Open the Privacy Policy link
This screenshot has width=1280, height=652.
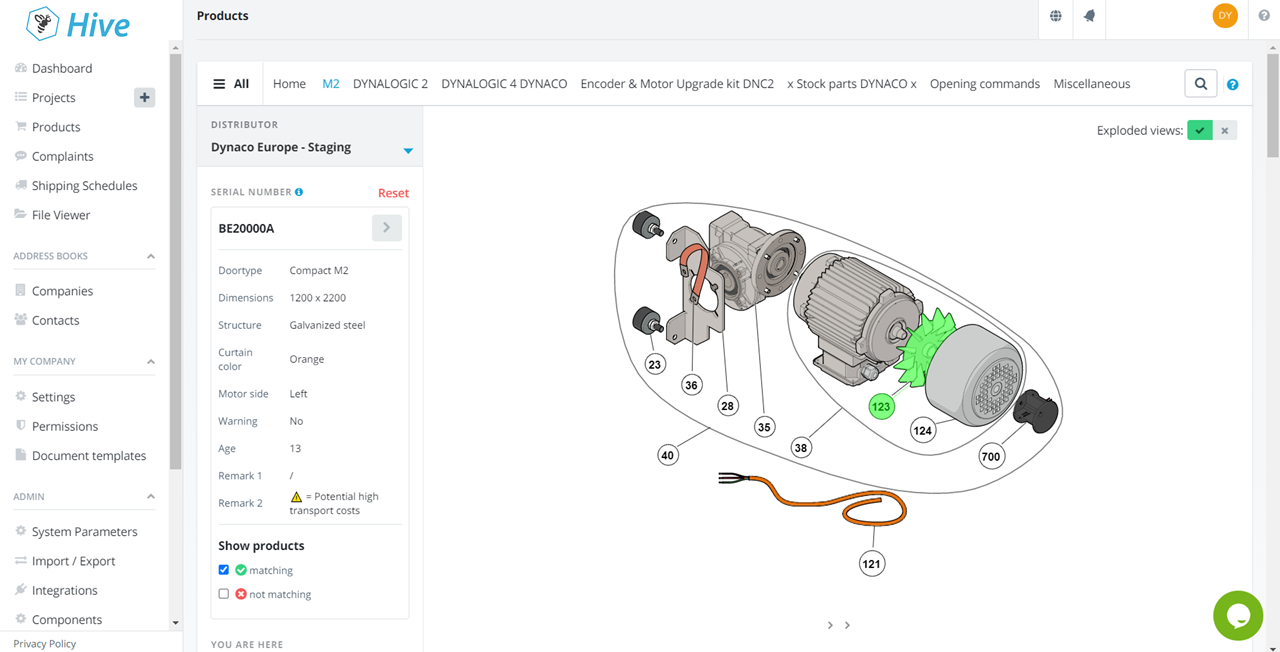tap(45, 644)
